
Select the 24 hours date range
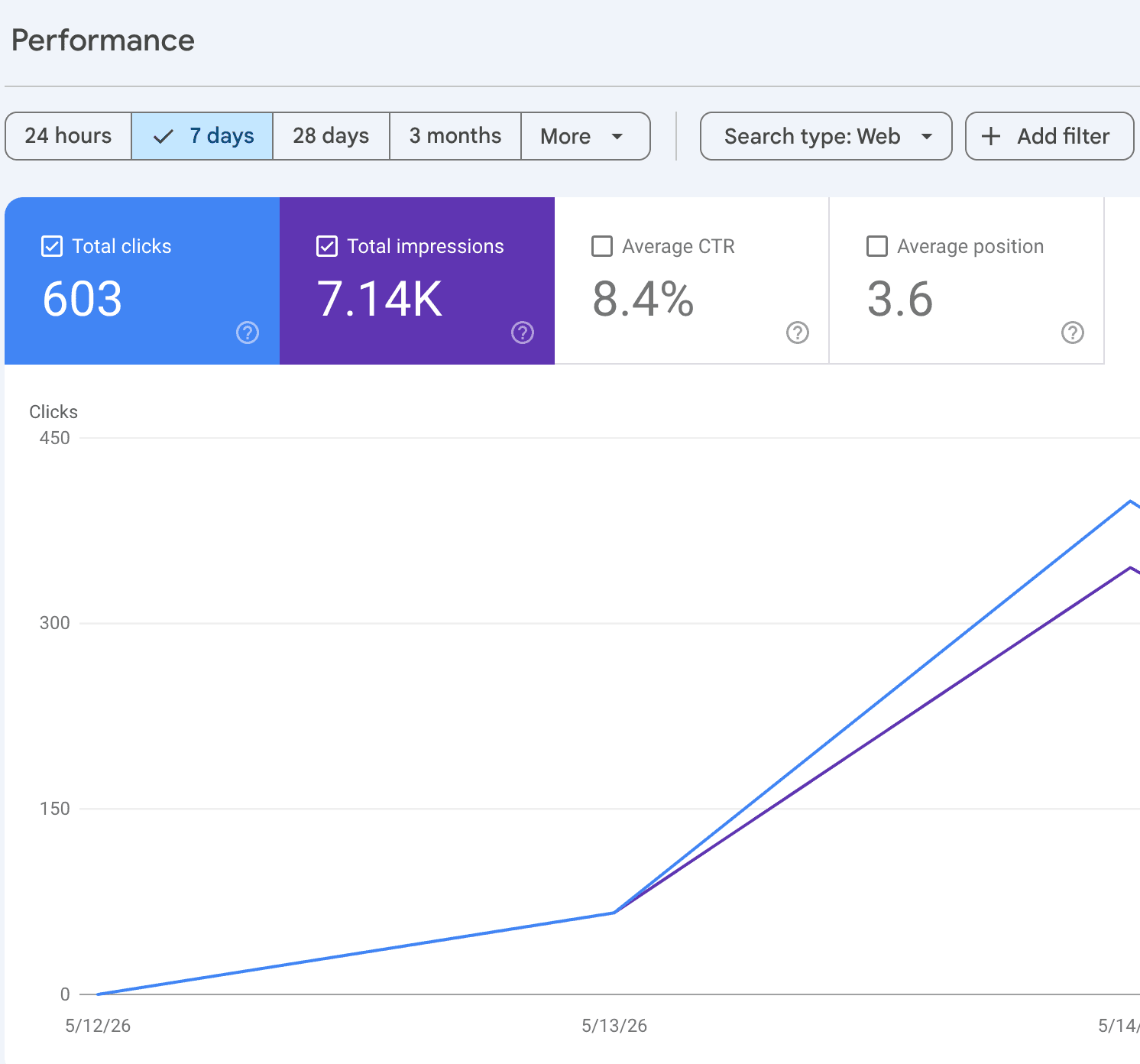[x=68, y=136]
